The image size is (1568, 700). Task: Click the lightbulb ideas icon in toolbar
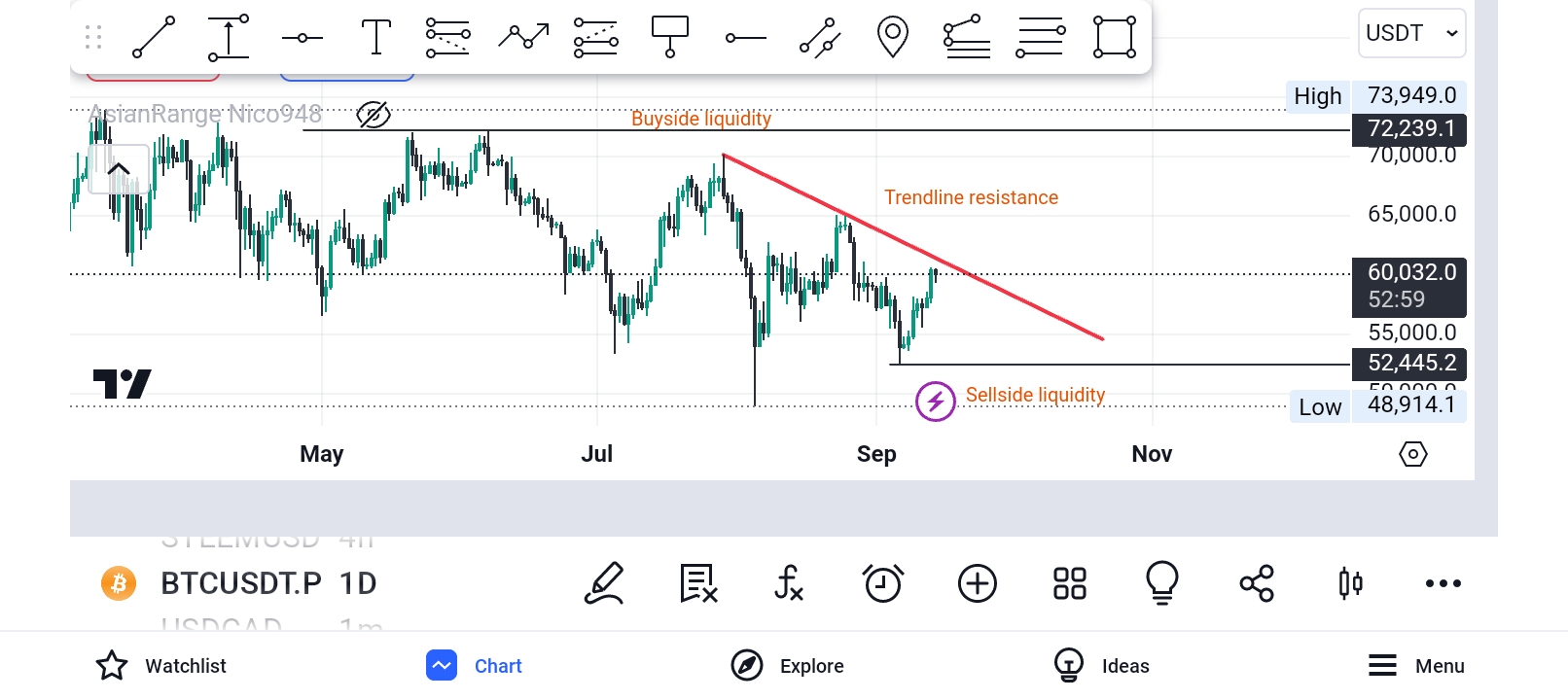pos(1161,583)
